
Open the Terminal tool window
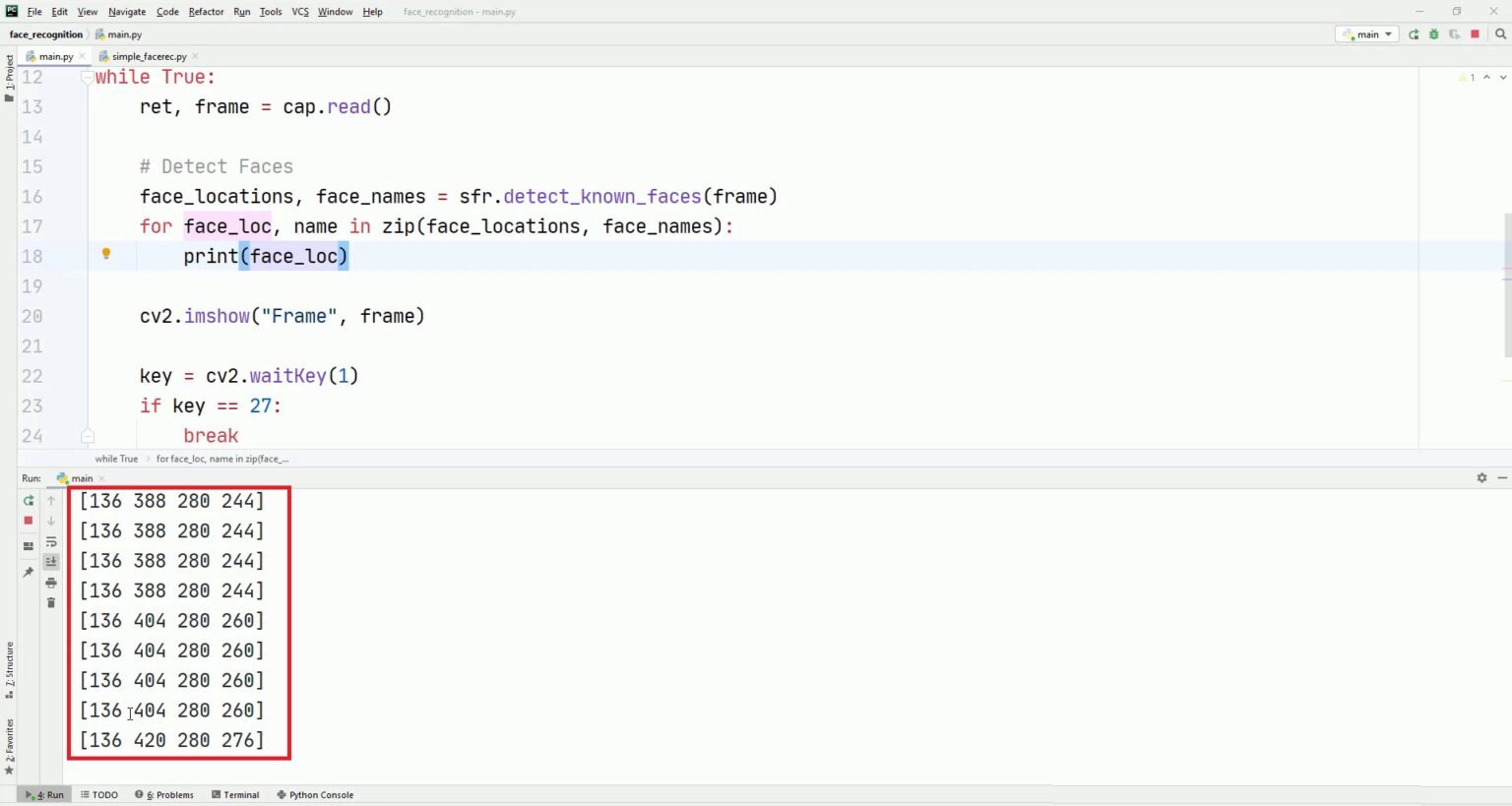coord(235,795)
